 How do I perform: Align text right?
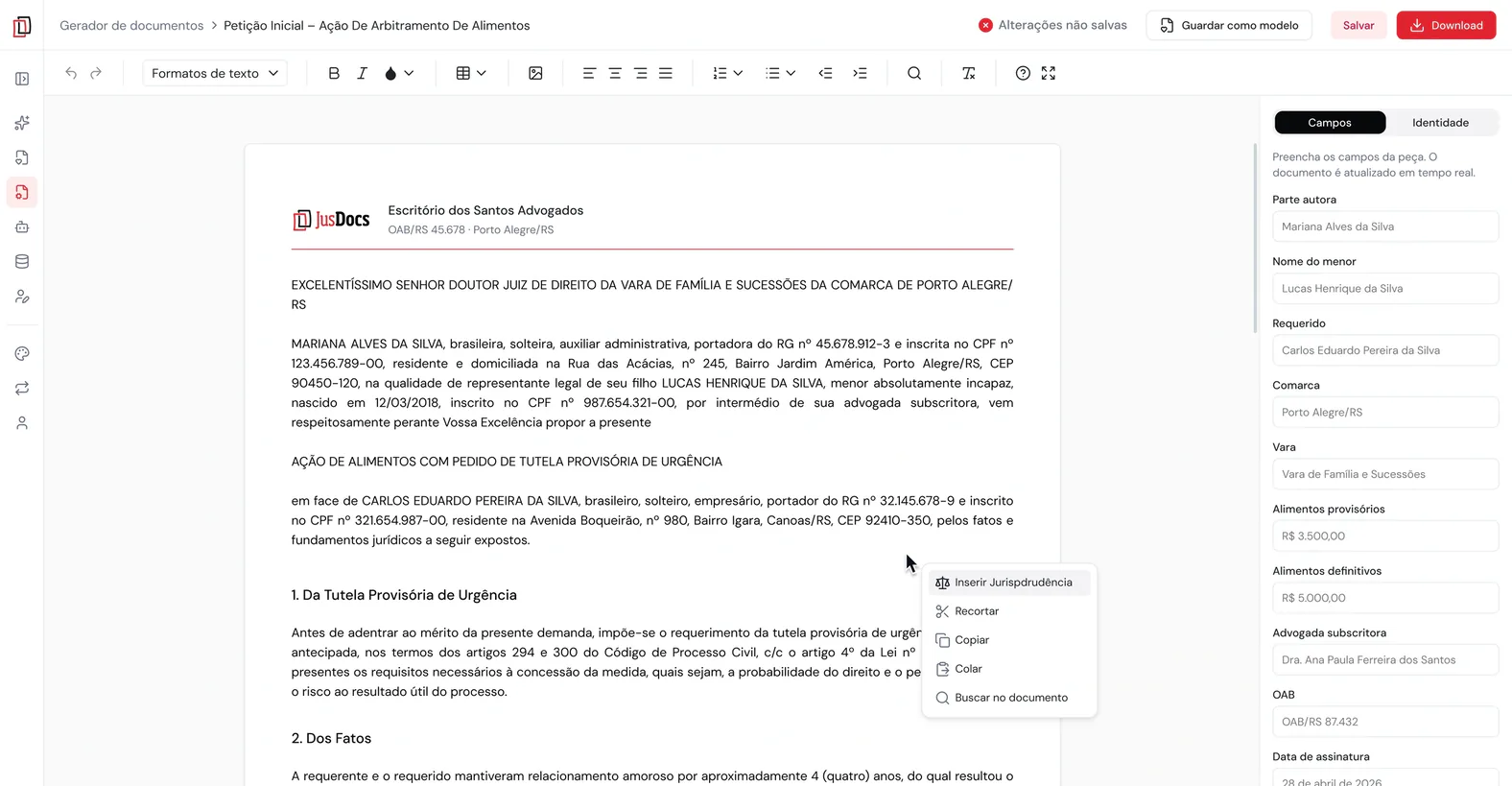point(640,73)
